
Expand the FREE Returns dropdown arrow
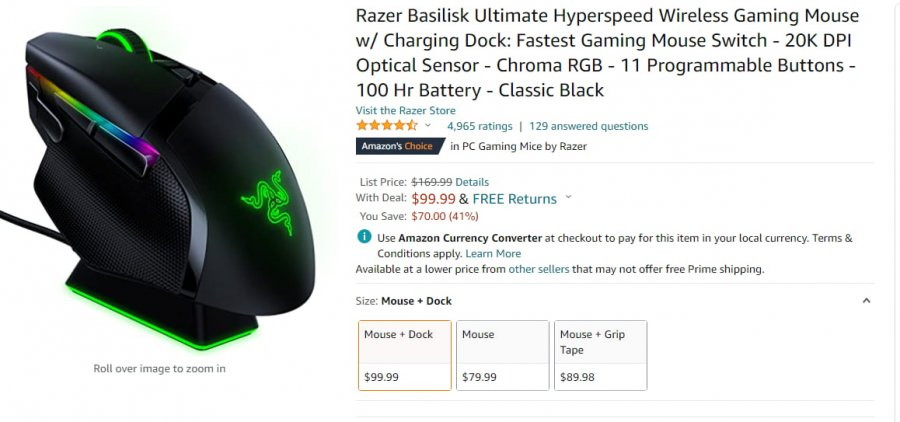coord(568,197)
